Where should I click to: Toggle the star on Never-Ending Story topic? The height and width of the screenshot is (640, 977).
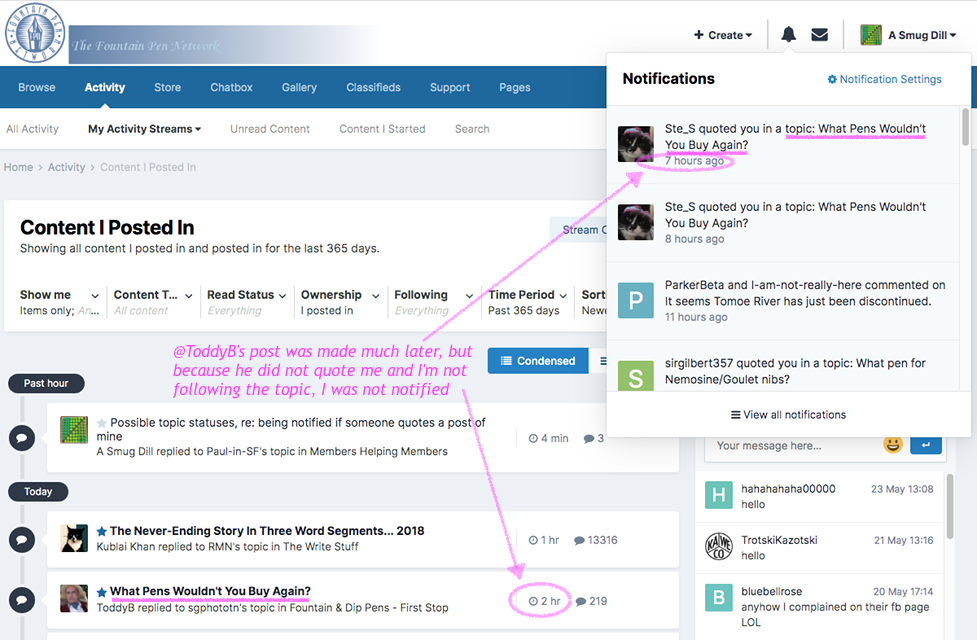coord(101,531)
